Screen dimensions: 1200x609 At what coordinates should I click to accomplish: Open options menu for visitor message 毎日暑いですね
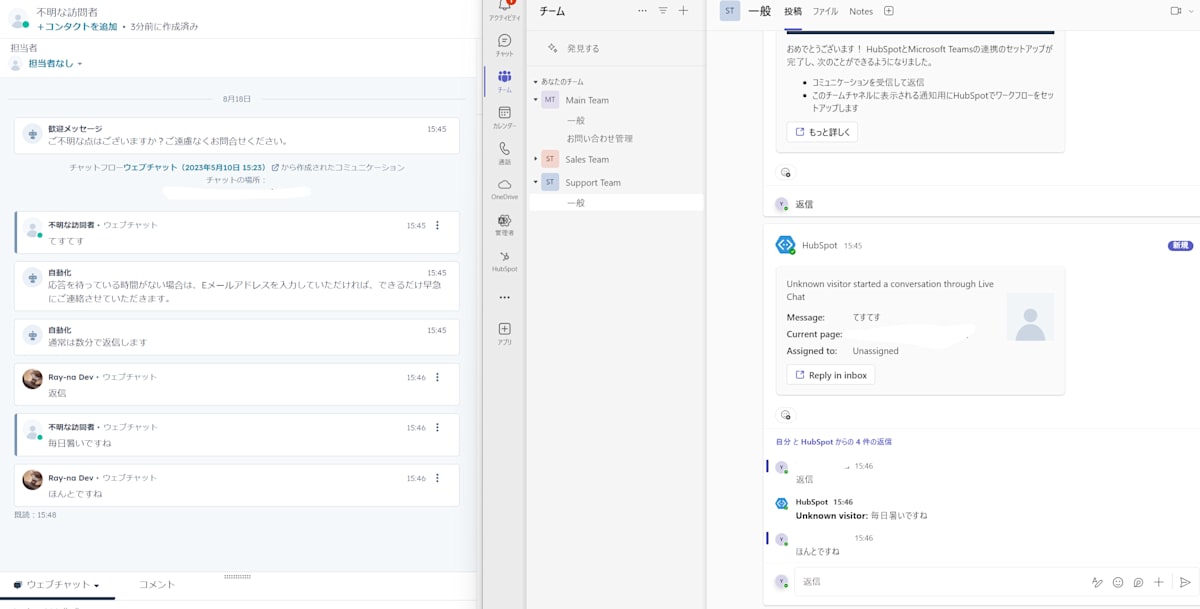437,428
